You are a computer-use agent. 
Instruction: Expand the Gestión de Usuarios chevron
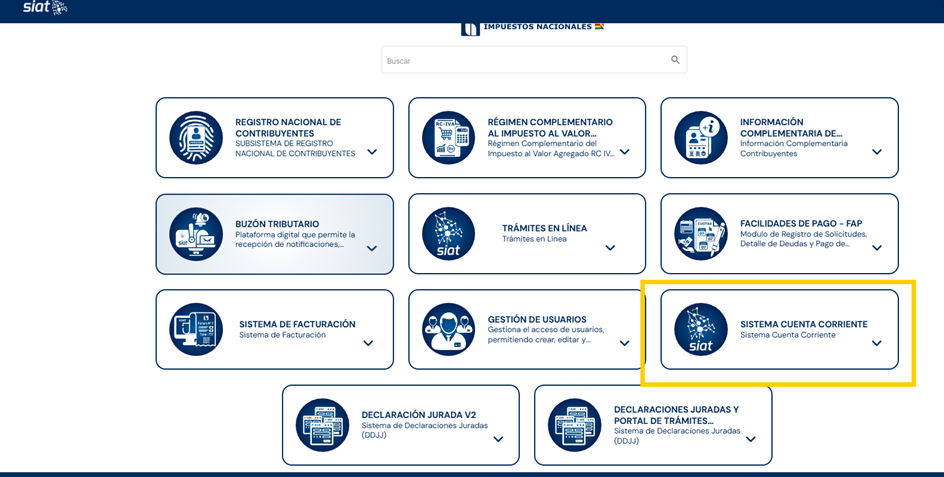point(625,343)
